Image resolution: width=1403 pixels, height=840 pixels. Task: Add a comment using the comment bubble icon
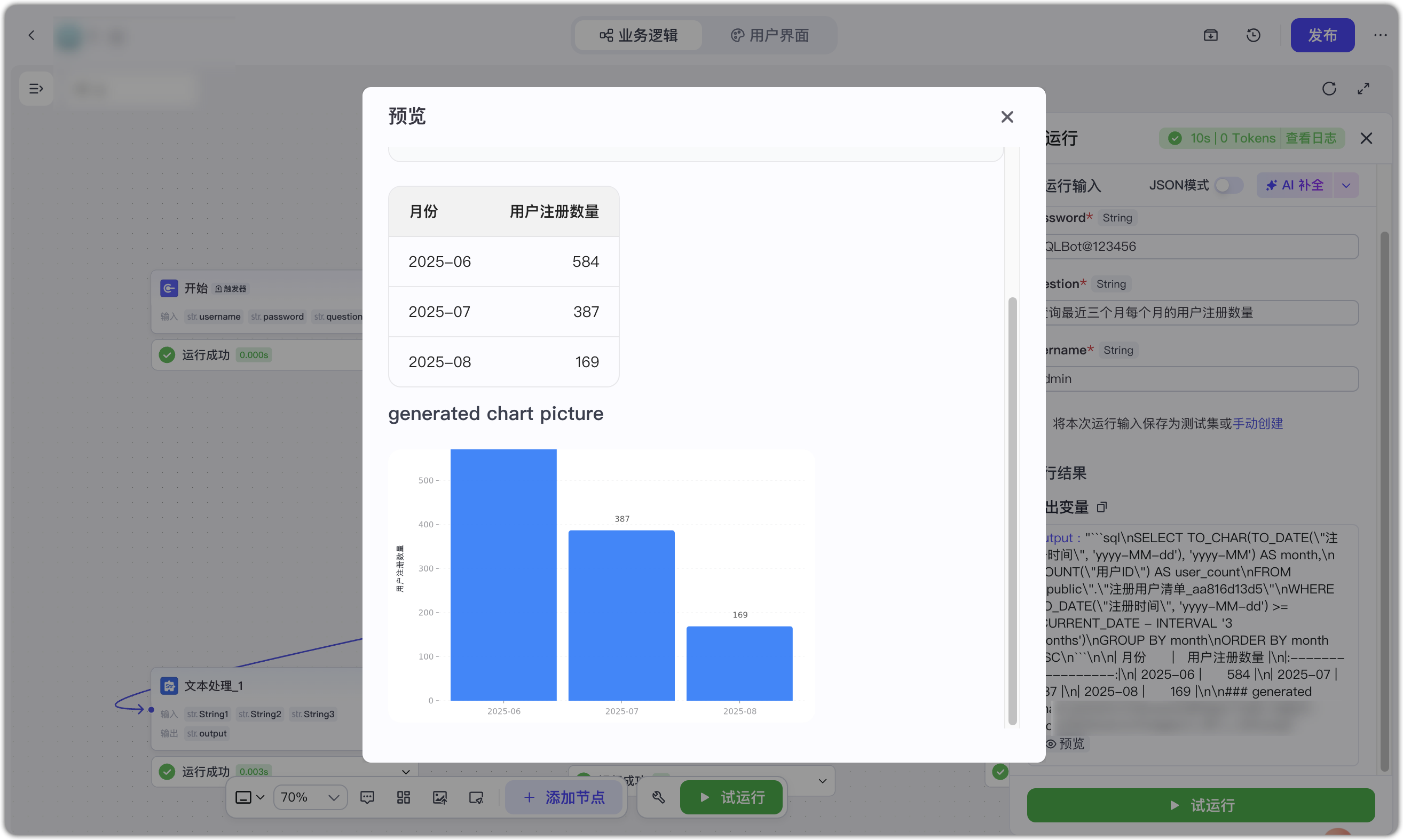(x=367, y=797)
